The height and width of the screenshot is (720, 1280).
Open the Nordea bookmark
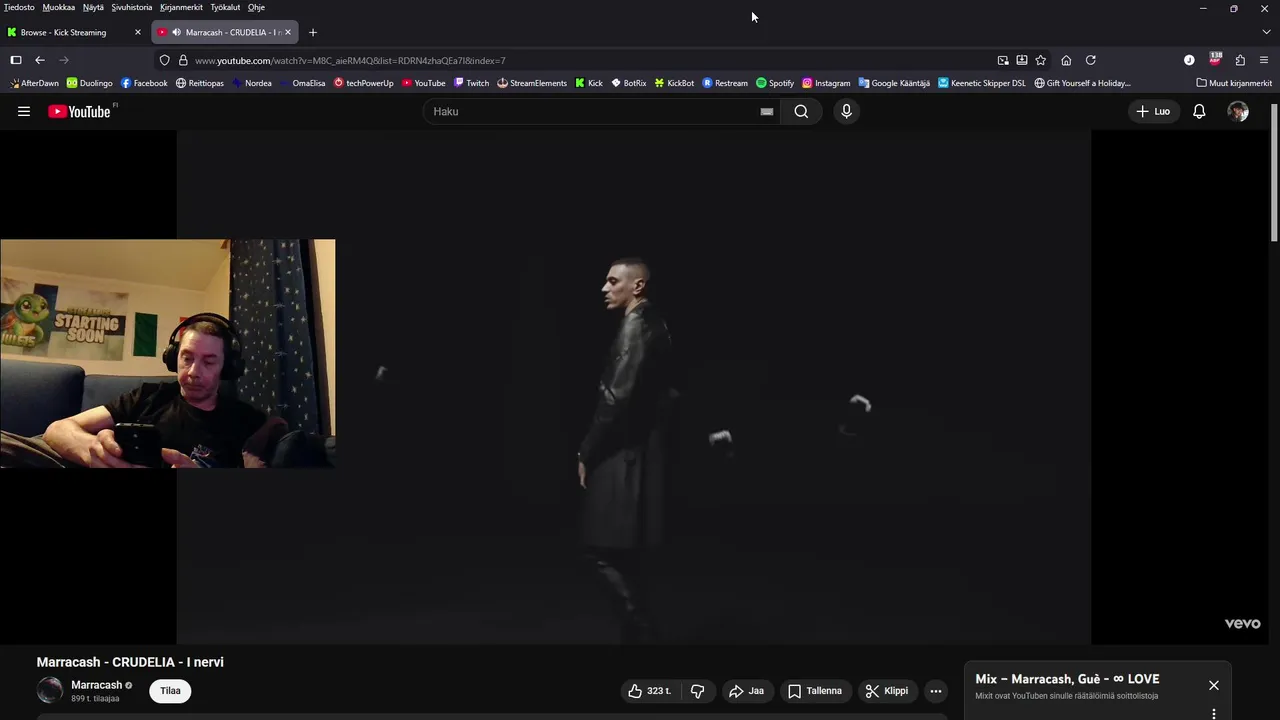(252, 83)
